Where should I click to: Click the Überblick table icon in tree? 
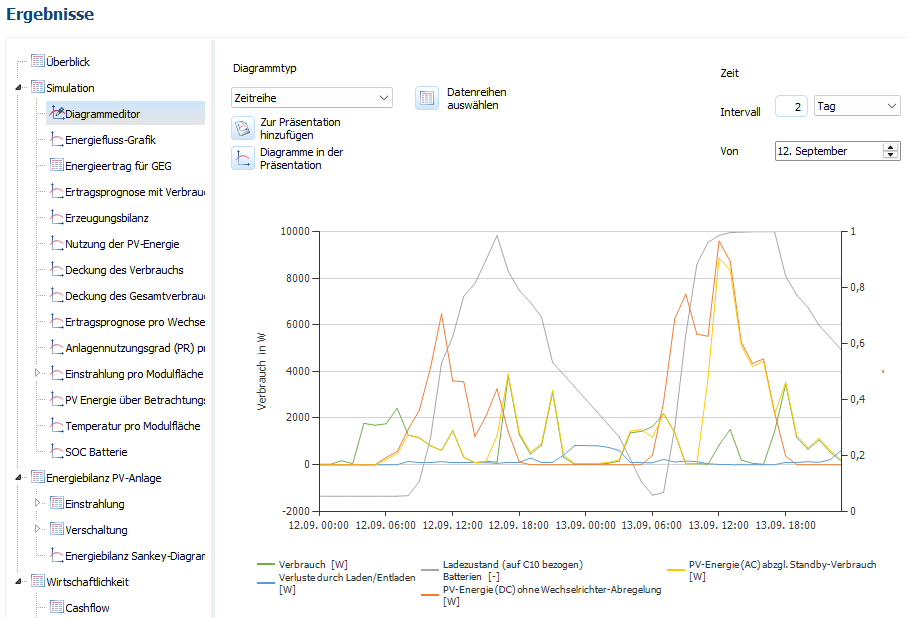(x=38, y=62)
